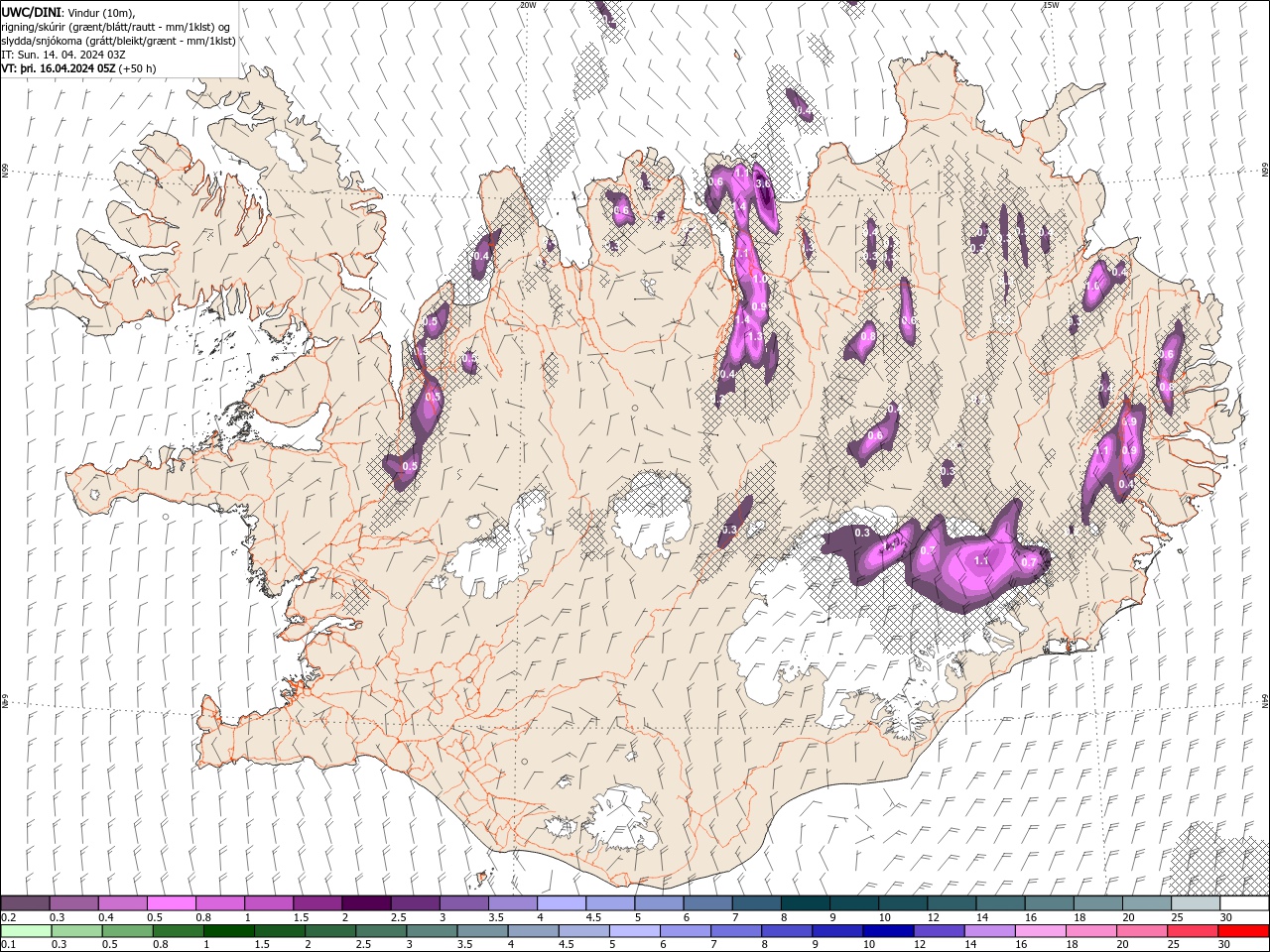Click the '15W' longitude label at top
This screenshot has width=1270, height=952.
[1051, 5]
